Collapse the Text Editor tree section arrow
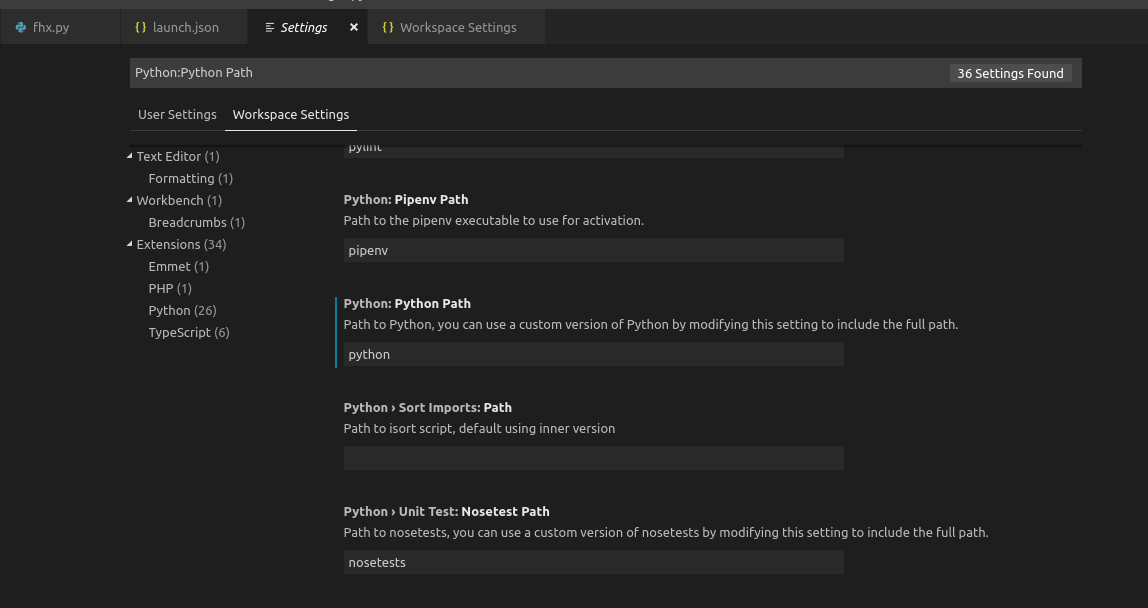 130,156
